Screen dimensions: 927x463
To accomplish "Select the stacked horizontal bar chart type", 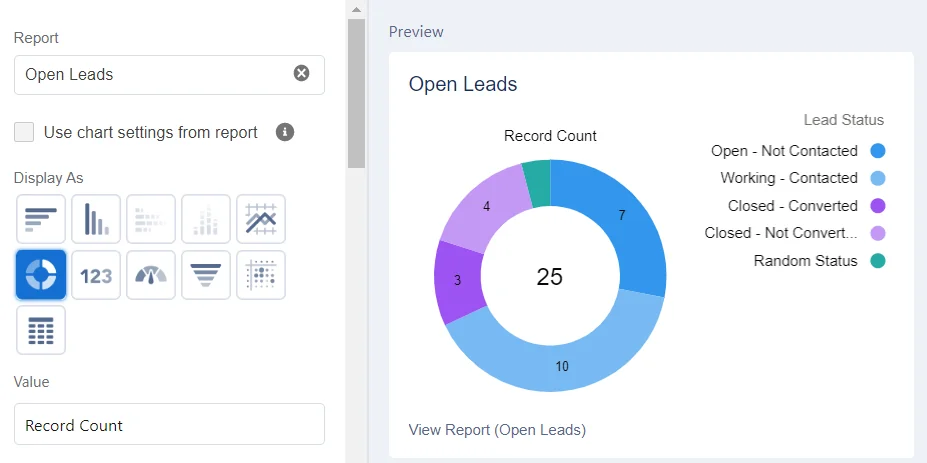I will (x=151, y=219).
